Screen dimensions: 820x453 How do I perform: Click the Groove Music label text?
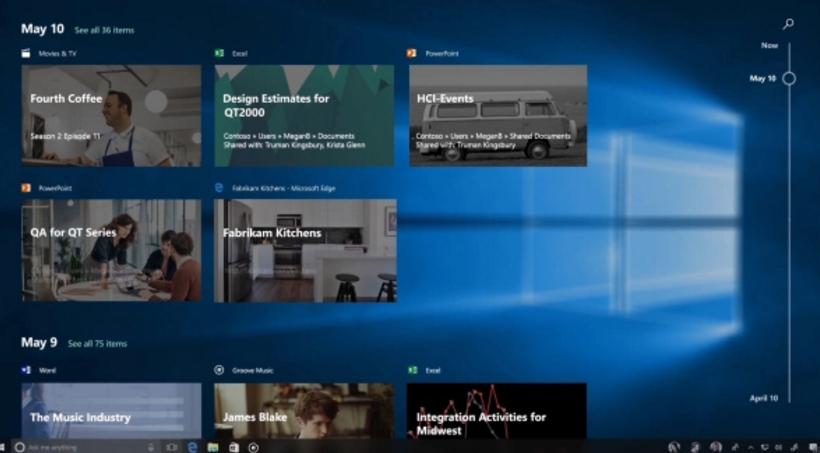tap(253, 370)
